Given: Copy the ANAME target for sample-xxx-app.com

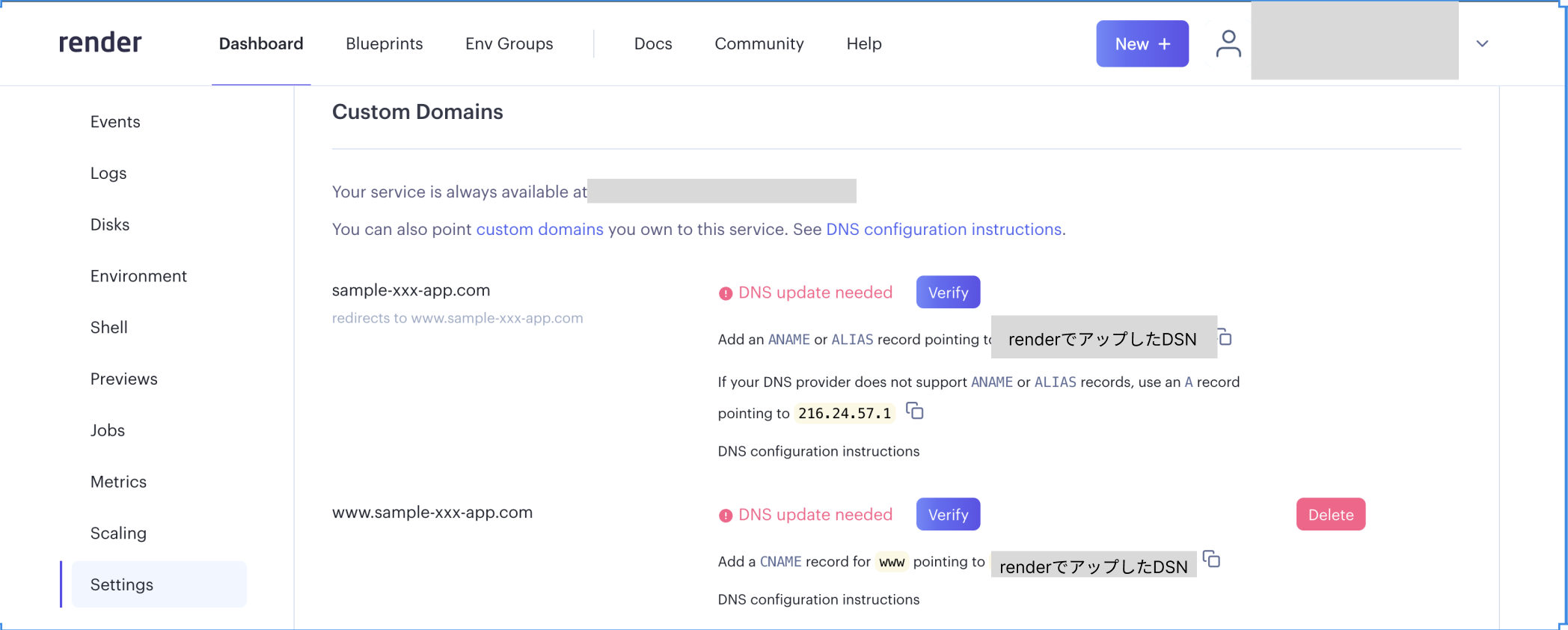Looking at the screenshot, I should coord(1225,337).
